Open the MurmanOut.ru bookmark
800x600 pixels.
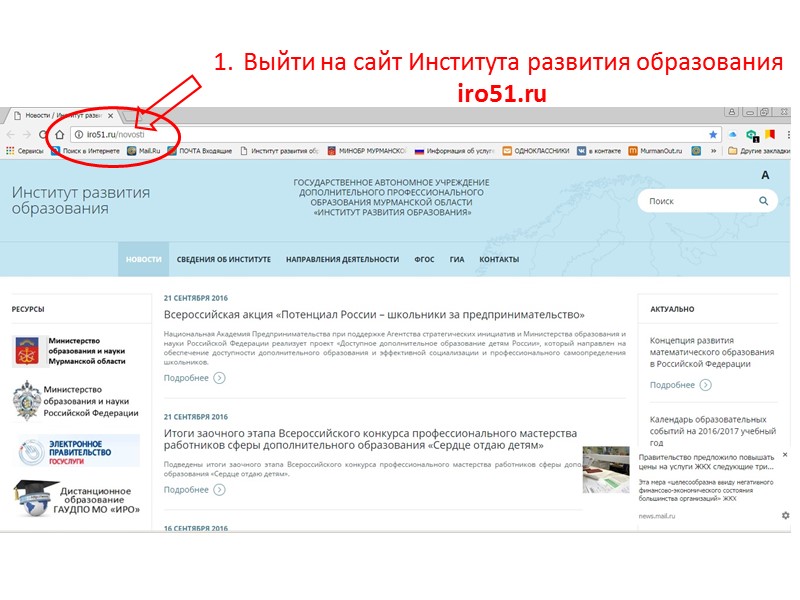click(655, 151)
